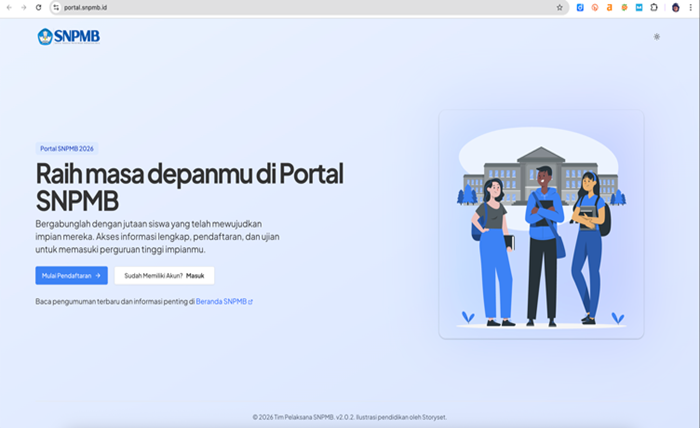Open the orange-green round extension icon
The height and width of the screenshot is (428, 700).
pos(624,8)
